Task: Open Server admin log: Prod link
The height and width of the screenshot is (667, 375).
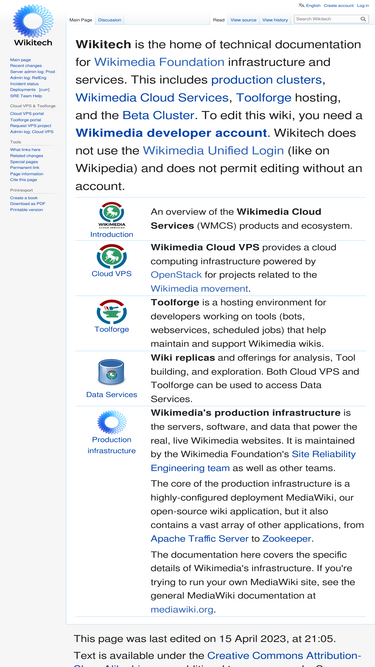Action: click(x=32, y=72)
